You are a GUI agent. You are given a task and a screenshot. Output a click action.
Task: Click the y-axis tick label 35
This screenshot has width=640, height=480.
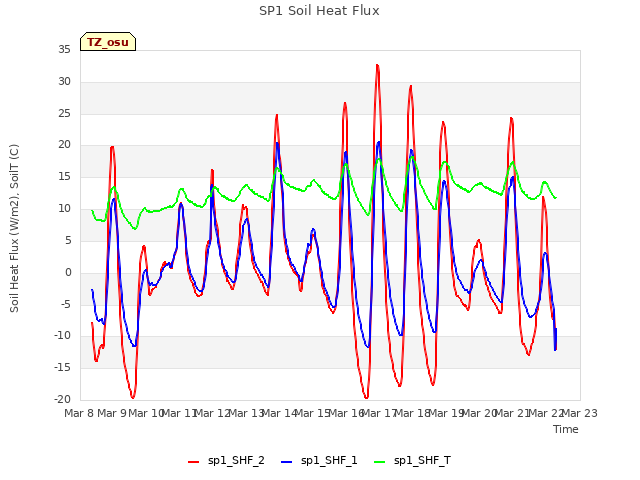tap(64, 50)
